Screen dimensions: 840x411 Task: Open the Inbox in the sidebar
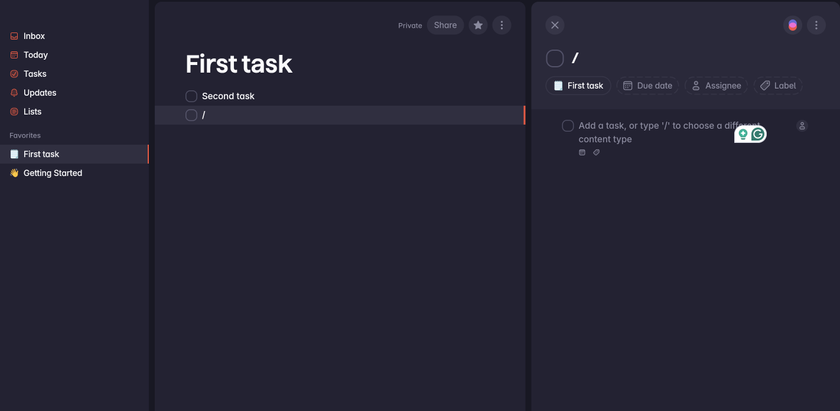coord(34,36)
